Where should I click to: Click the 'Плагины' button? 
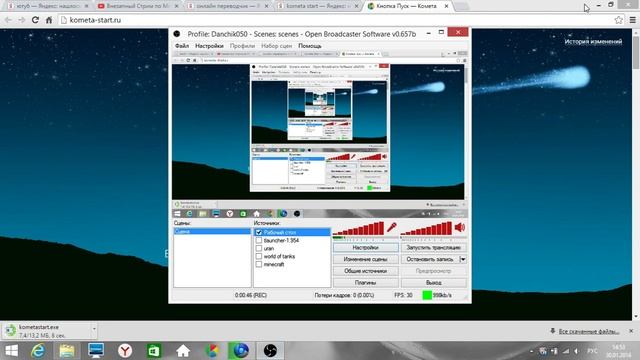365,282
